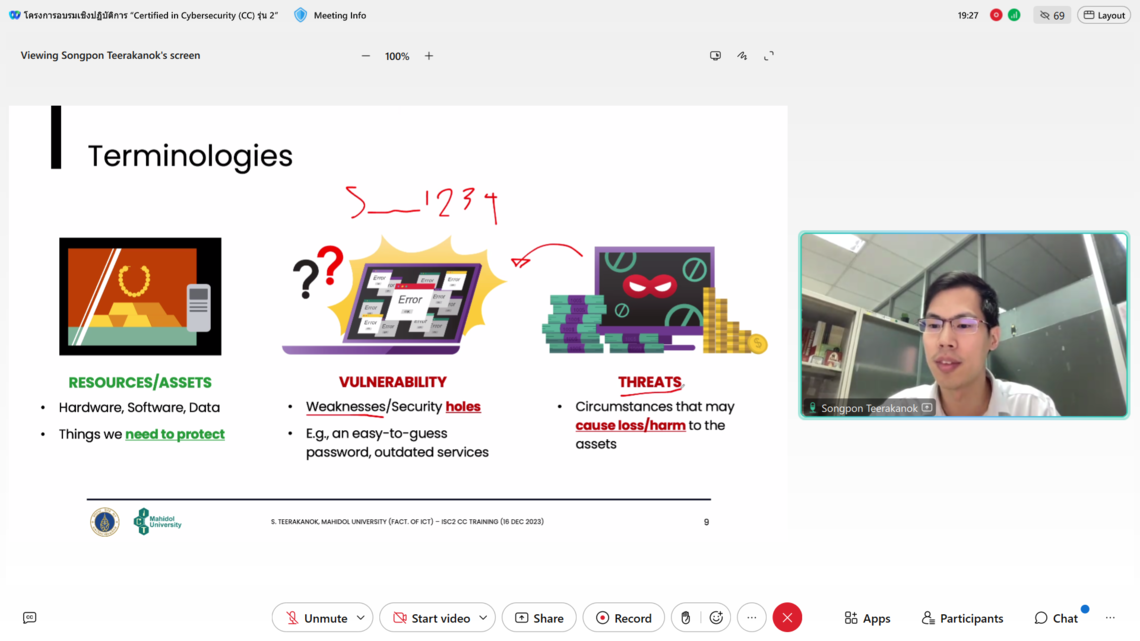
Task: Open the Layout options menu
Action: (1104, 15)
